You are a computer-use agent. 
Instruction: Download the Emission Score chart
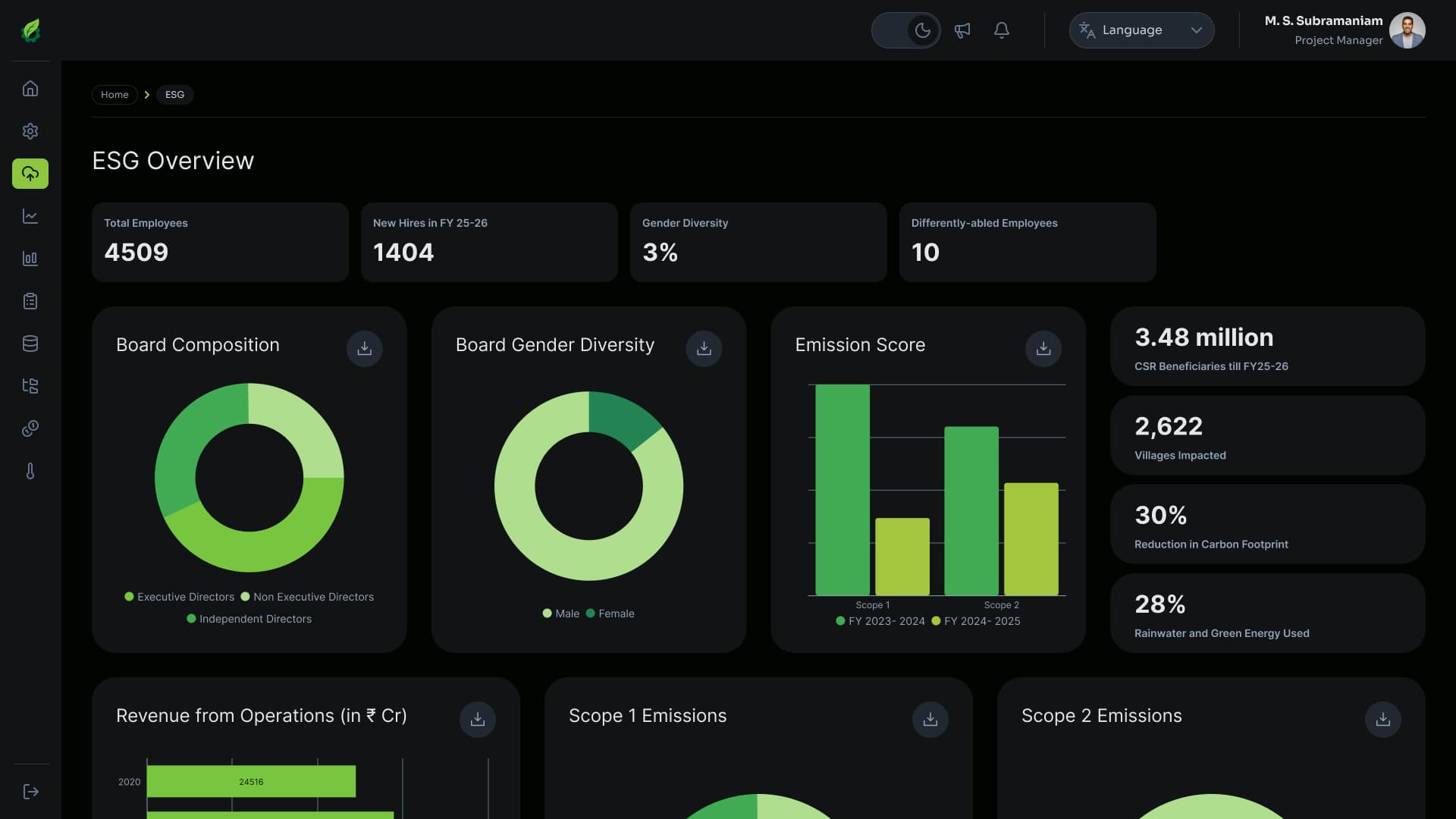pyautogui.click(x=1043, y=348)
